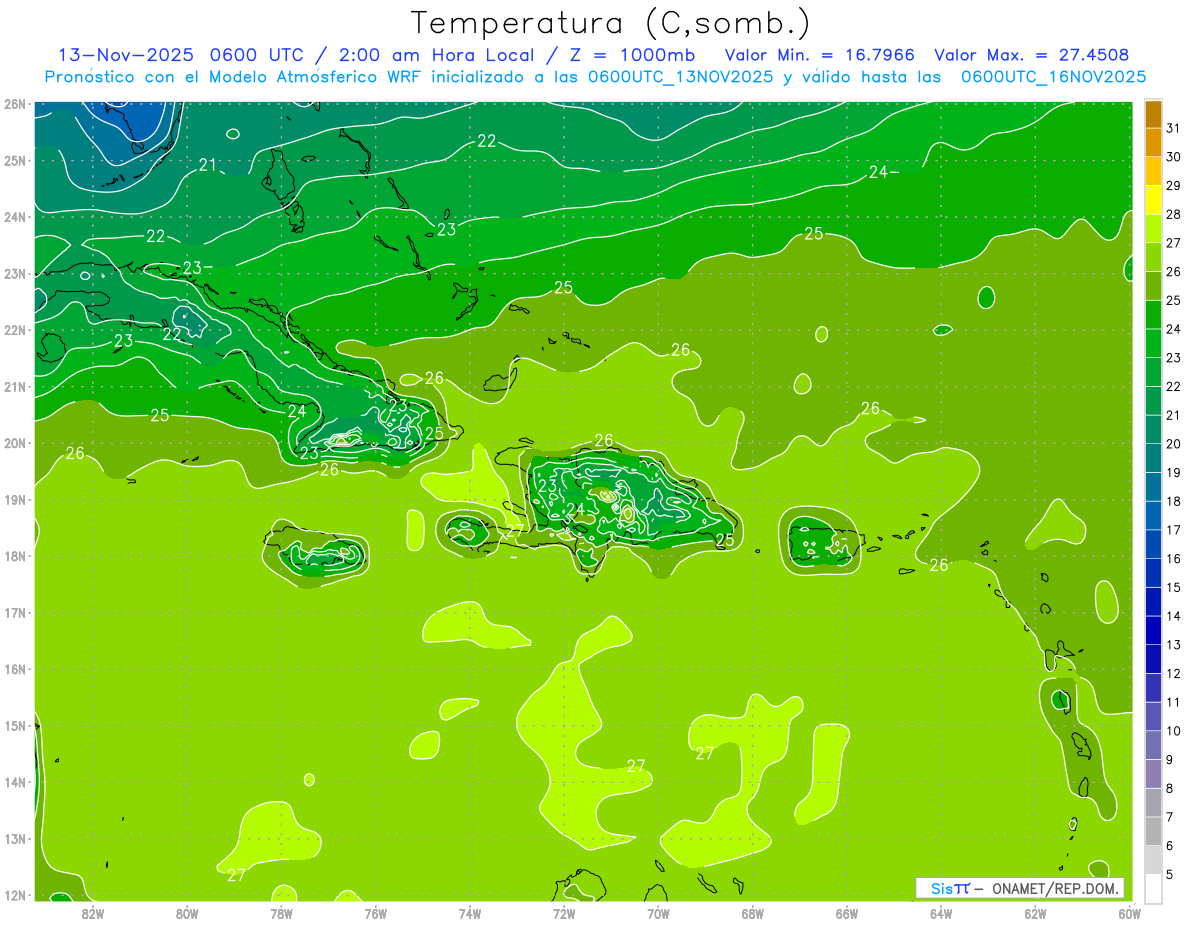Click the 15N latitude axis label

[x=14, y=726]
